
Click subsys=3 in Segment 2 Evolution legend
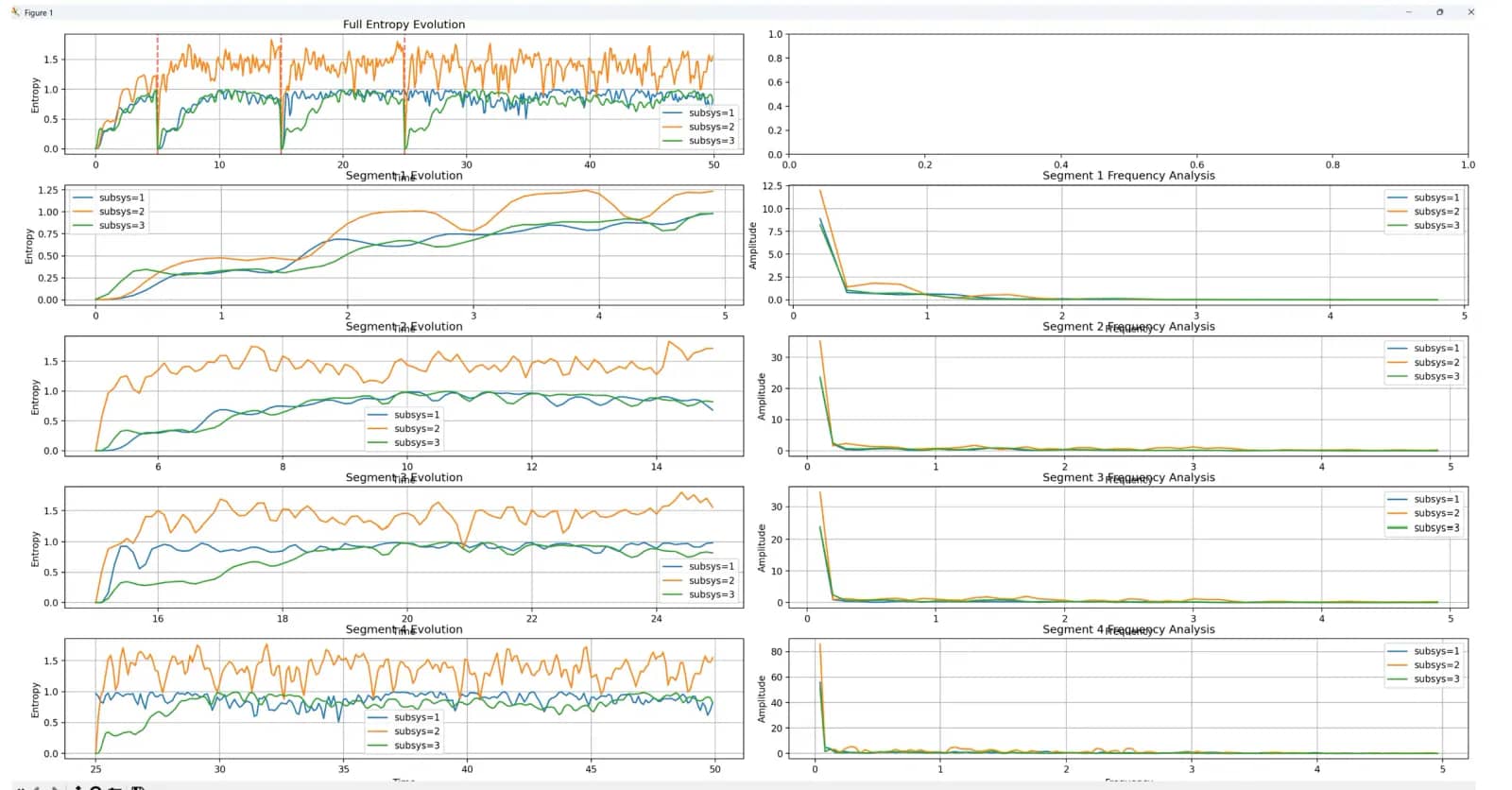point(417,442)
